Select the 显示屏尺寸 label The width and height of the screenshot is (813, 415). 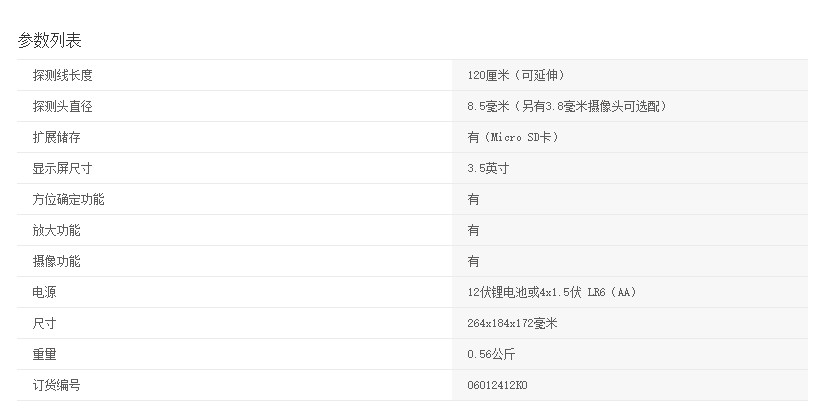[63, 168]
